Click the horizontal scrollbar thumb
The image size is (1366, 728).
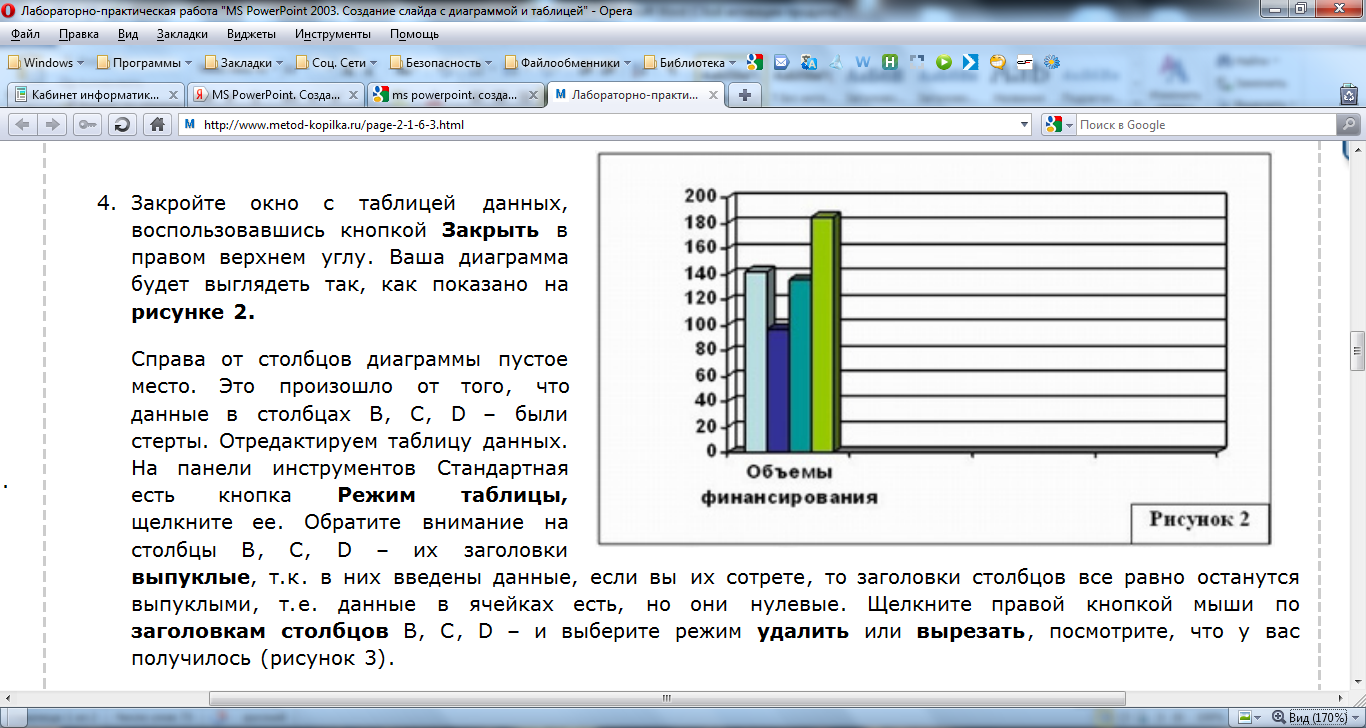[667, 698]
